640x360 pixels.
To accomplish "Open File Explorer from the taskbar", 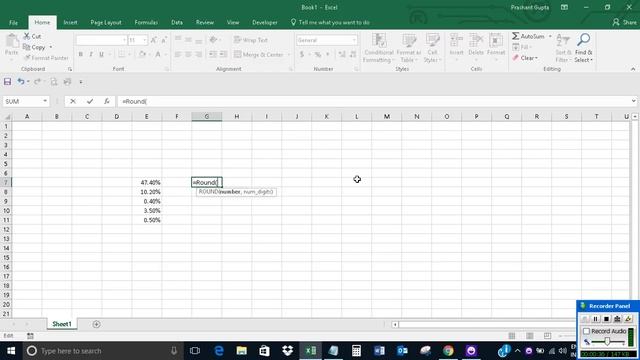I will pos(242,351).
